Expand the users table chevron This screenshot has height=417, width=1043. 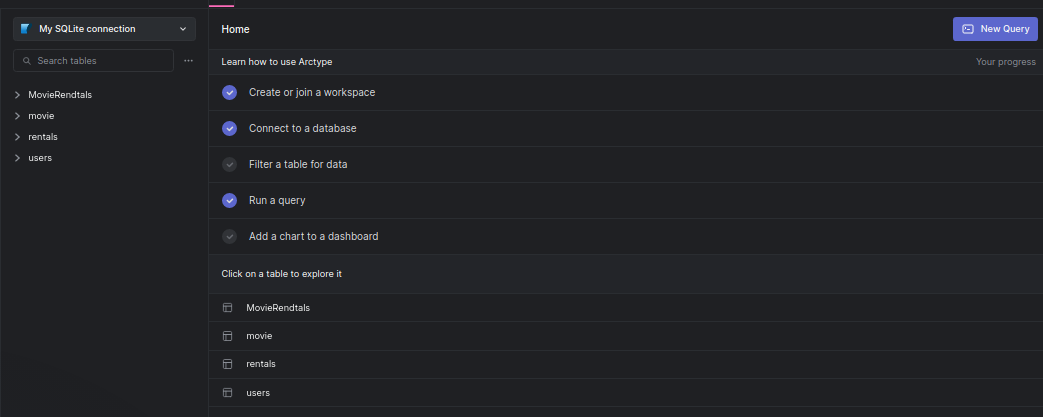click(x=18, y=158)
